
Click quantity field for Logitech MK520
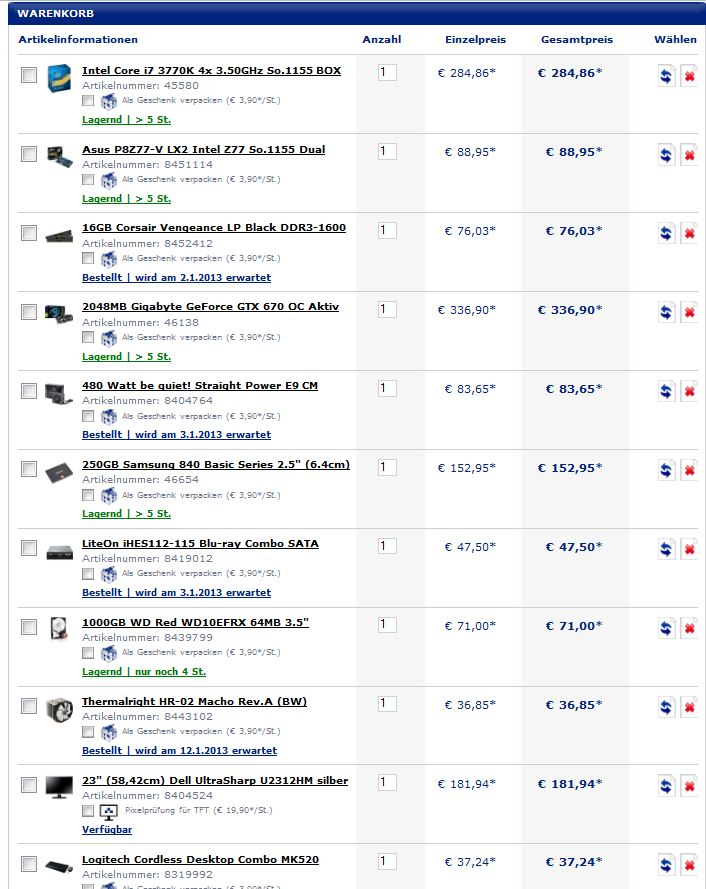[387, 861]
